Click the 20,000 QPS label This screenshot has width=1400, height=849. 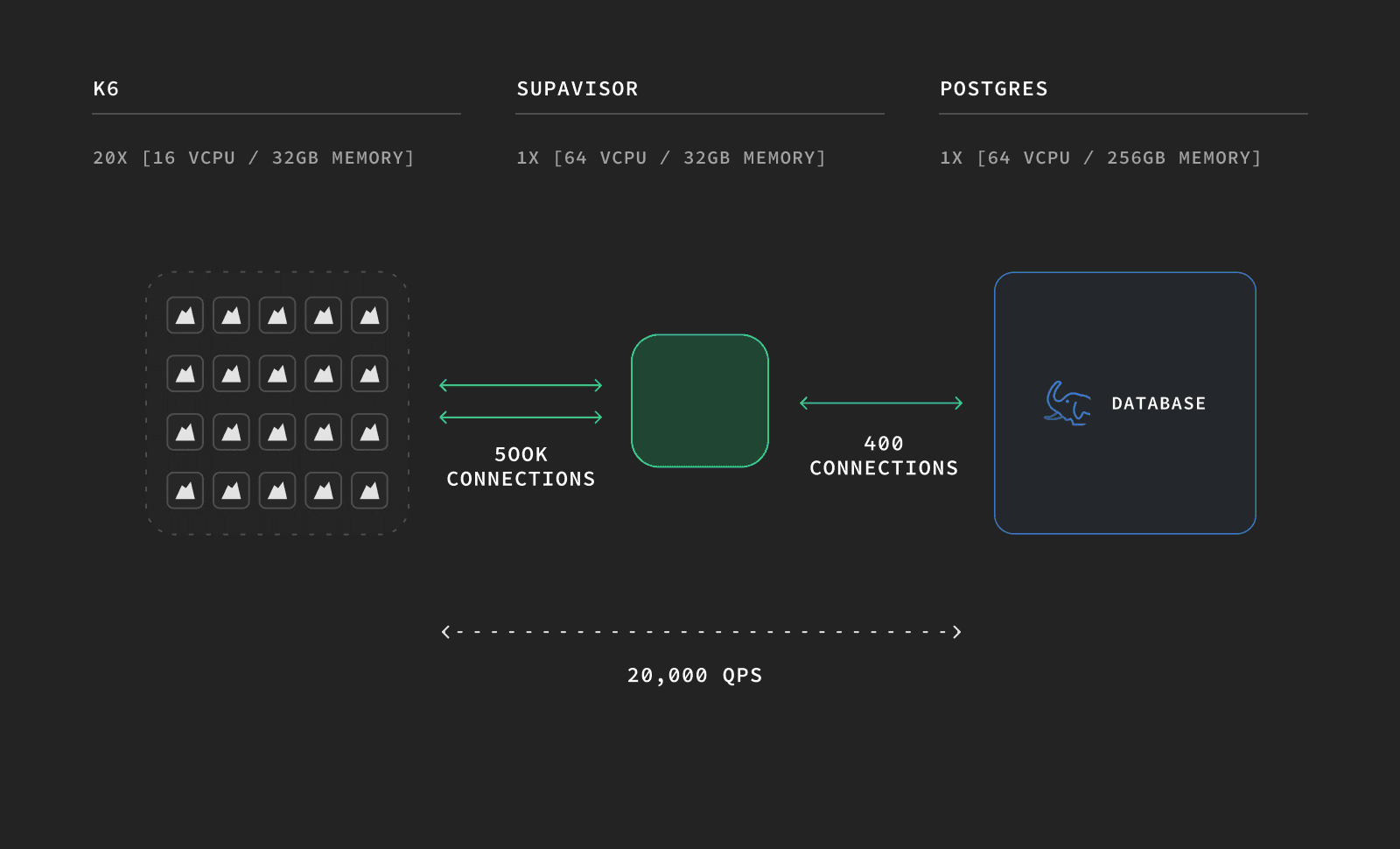pos(695,676)
